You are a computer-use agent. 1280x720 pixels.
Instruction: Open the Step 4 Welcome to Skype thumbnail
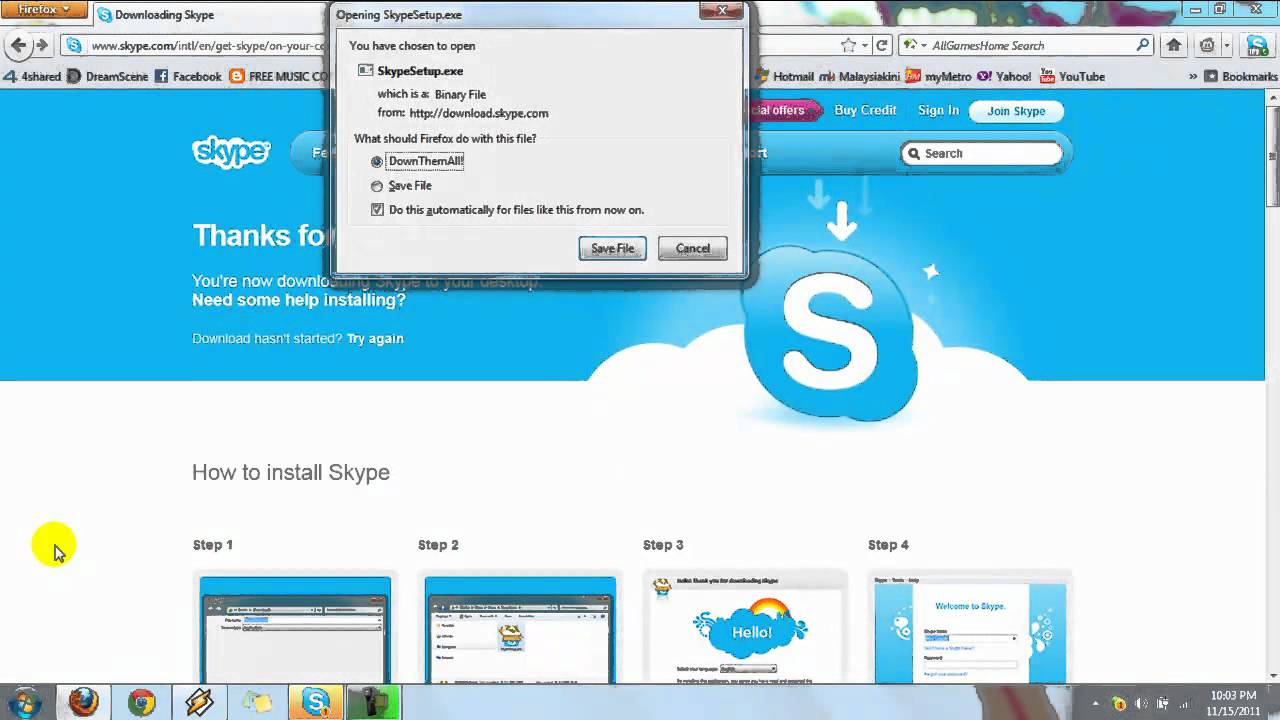[970, 627]
